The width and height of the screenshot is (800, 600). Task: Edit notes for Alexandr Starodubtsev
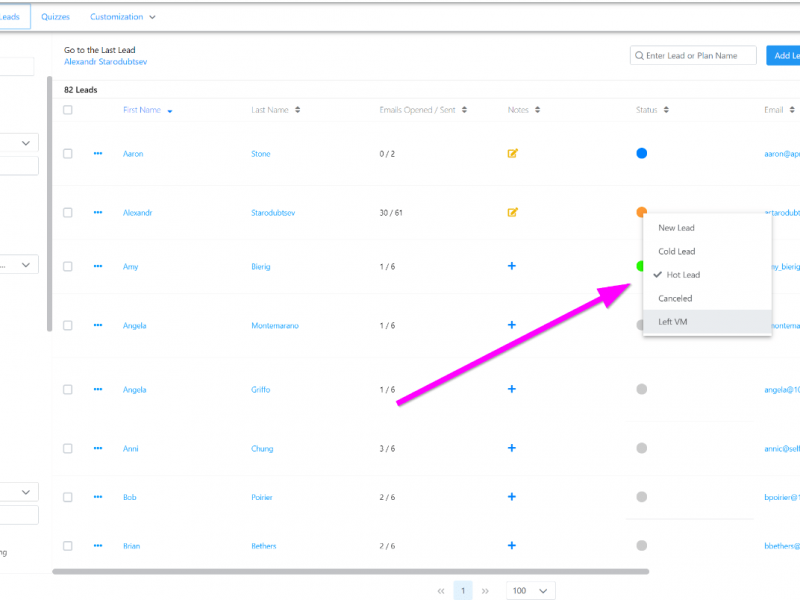[513, 212]
